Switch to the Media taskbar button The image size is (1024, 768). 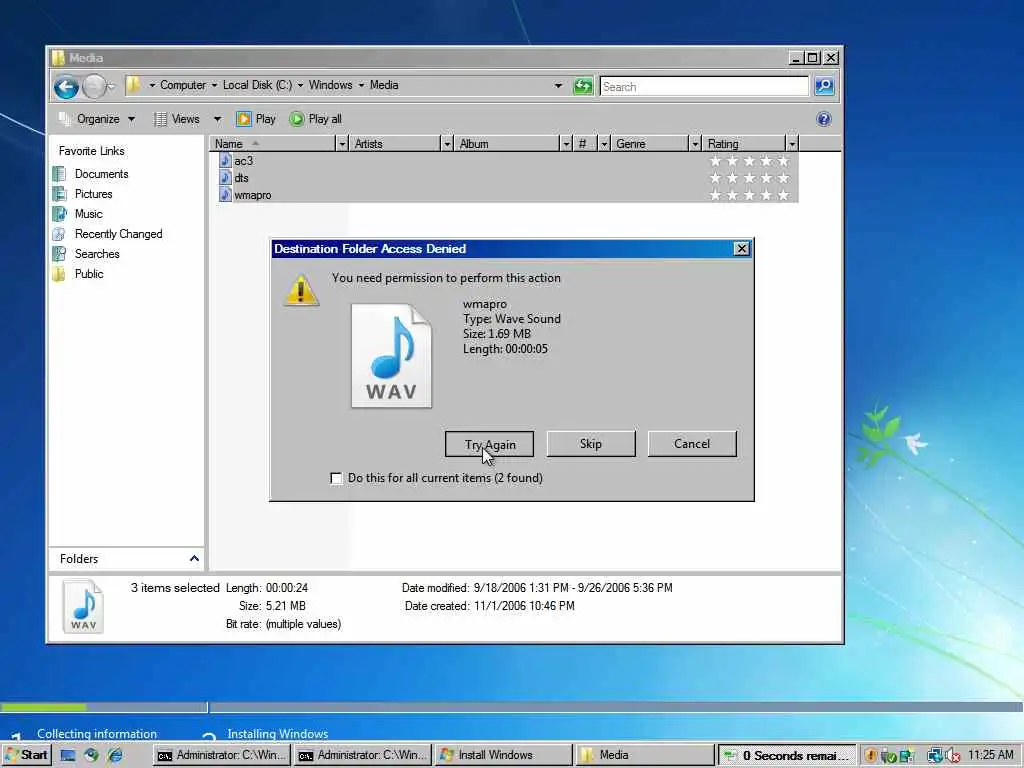pyautogui.click(x=644, y=755)
